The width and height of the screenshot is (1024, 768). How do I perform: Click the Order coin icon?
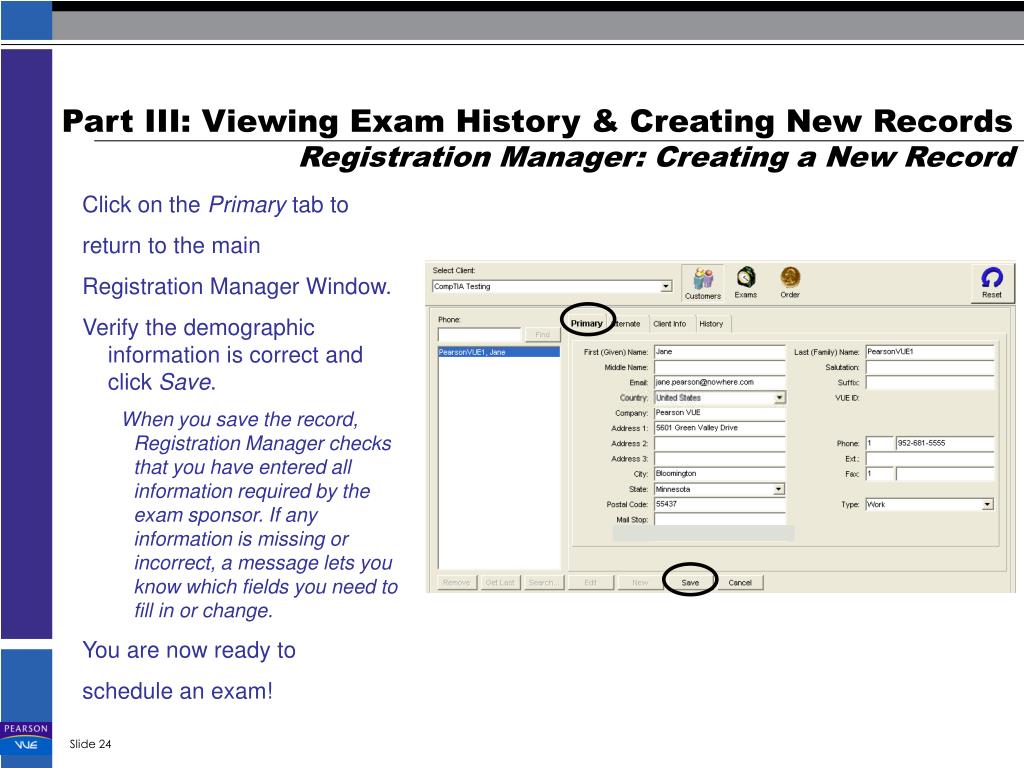[790, 282]
